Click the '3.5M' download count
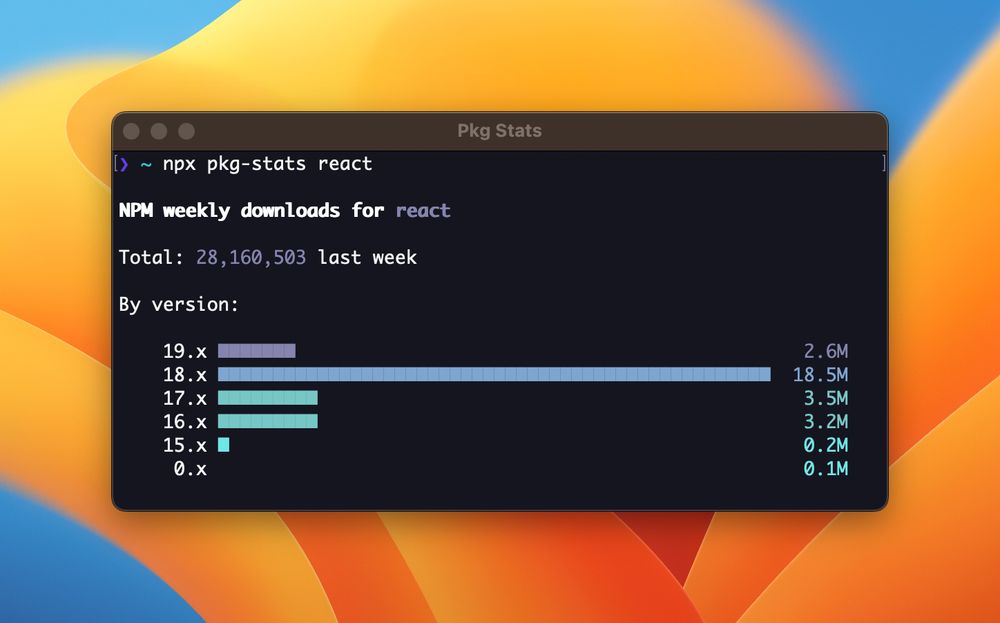The width and height of the screenshot is (1000, 623). tap(825, 399)
